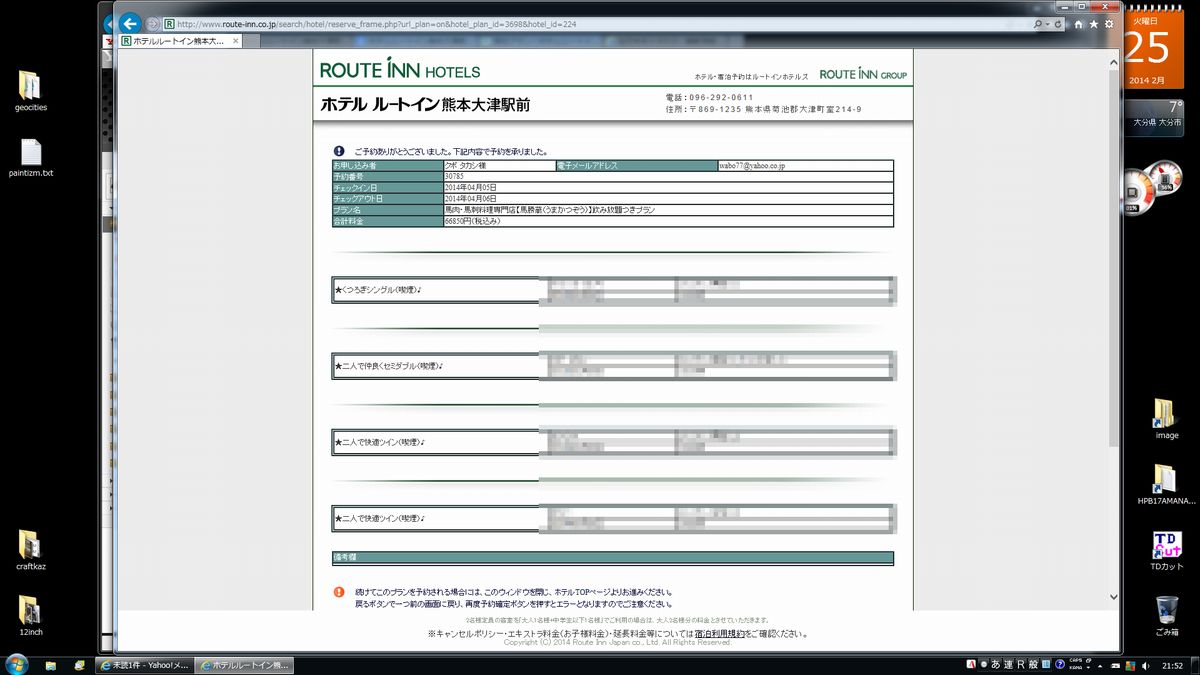Click check-out date 2014年04月06日
The height and width of the screenshot is (675, 1200).
[470, 198]
